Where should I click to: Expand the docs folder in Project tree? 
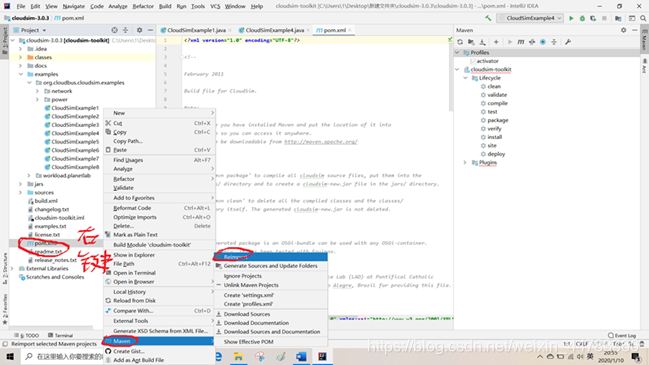coord(20,66)
